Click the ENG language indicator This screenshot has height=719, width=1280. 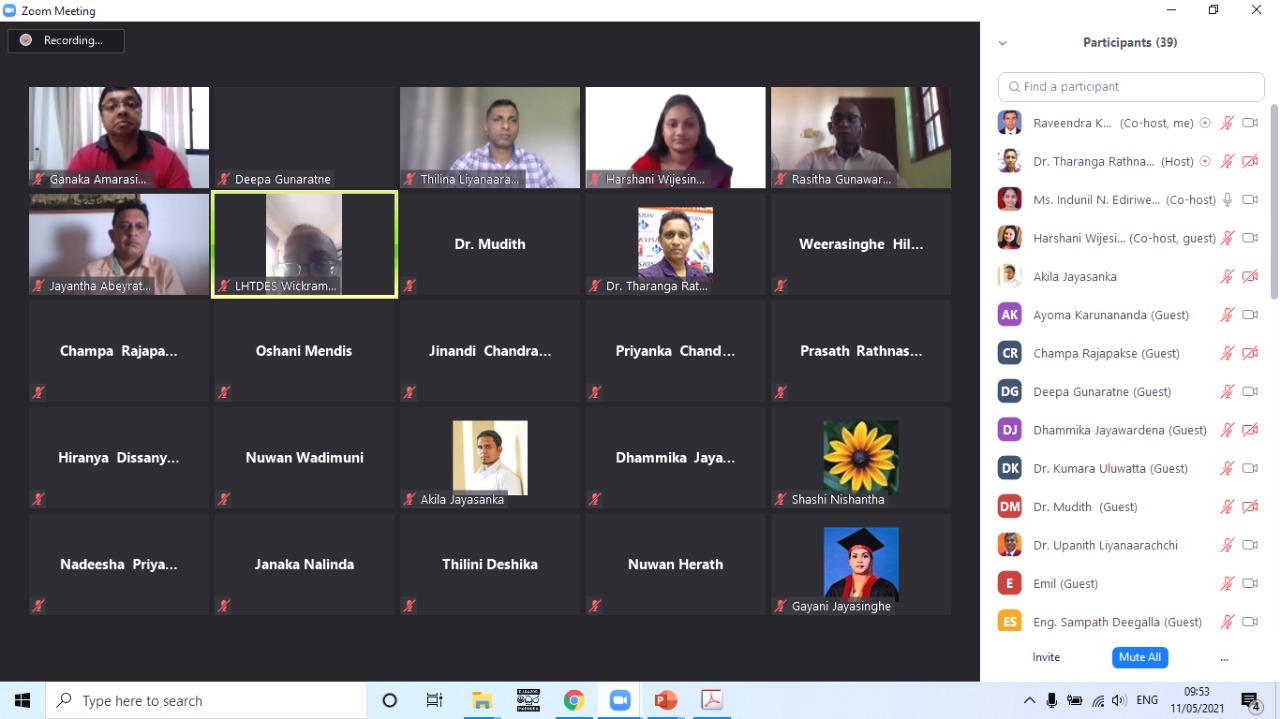click(x=1147, y=700)
